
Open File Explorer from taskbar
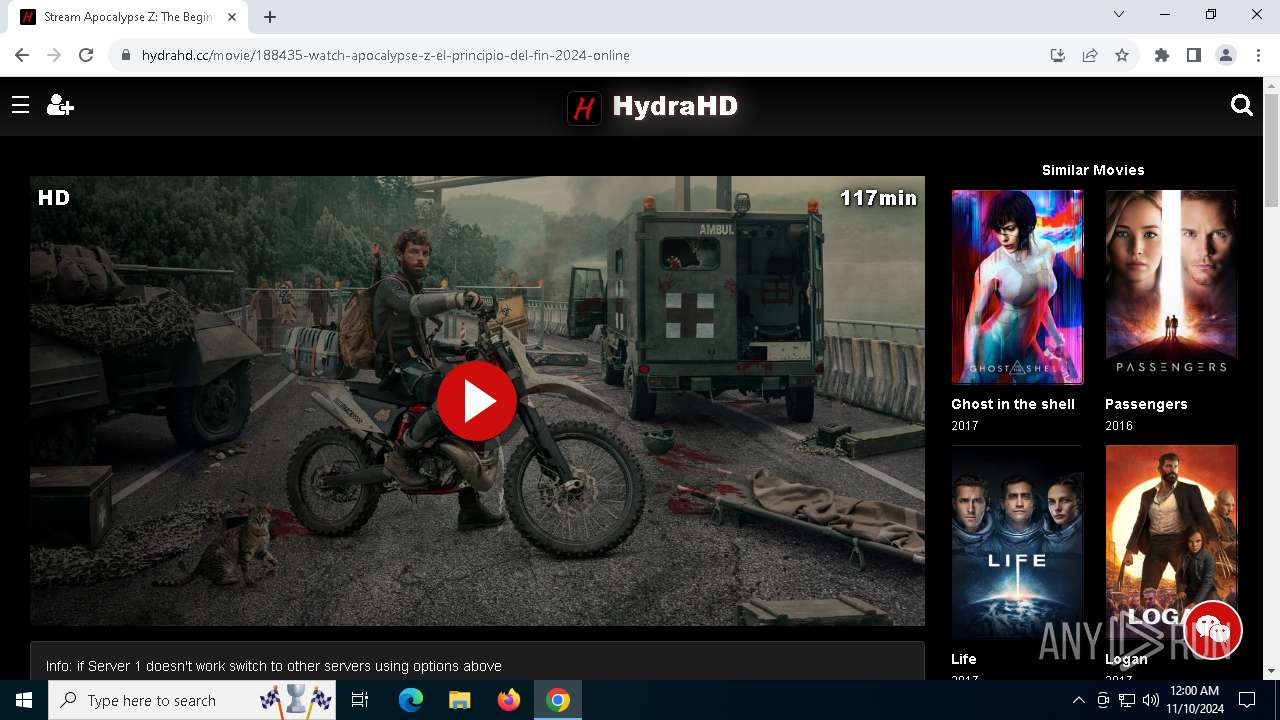click(x=460, y=700)
